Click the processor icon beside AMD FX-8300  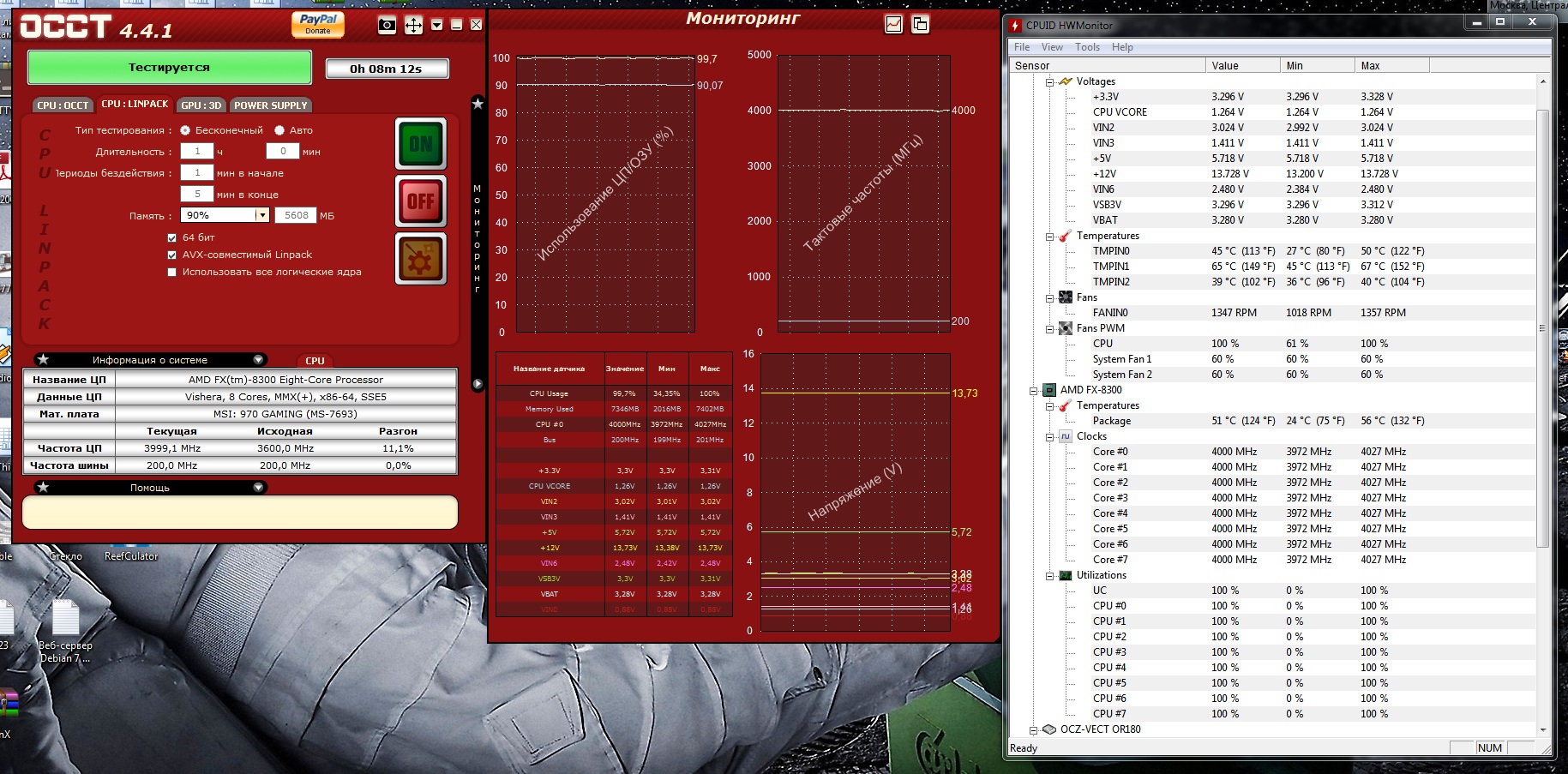(1049, 390)
